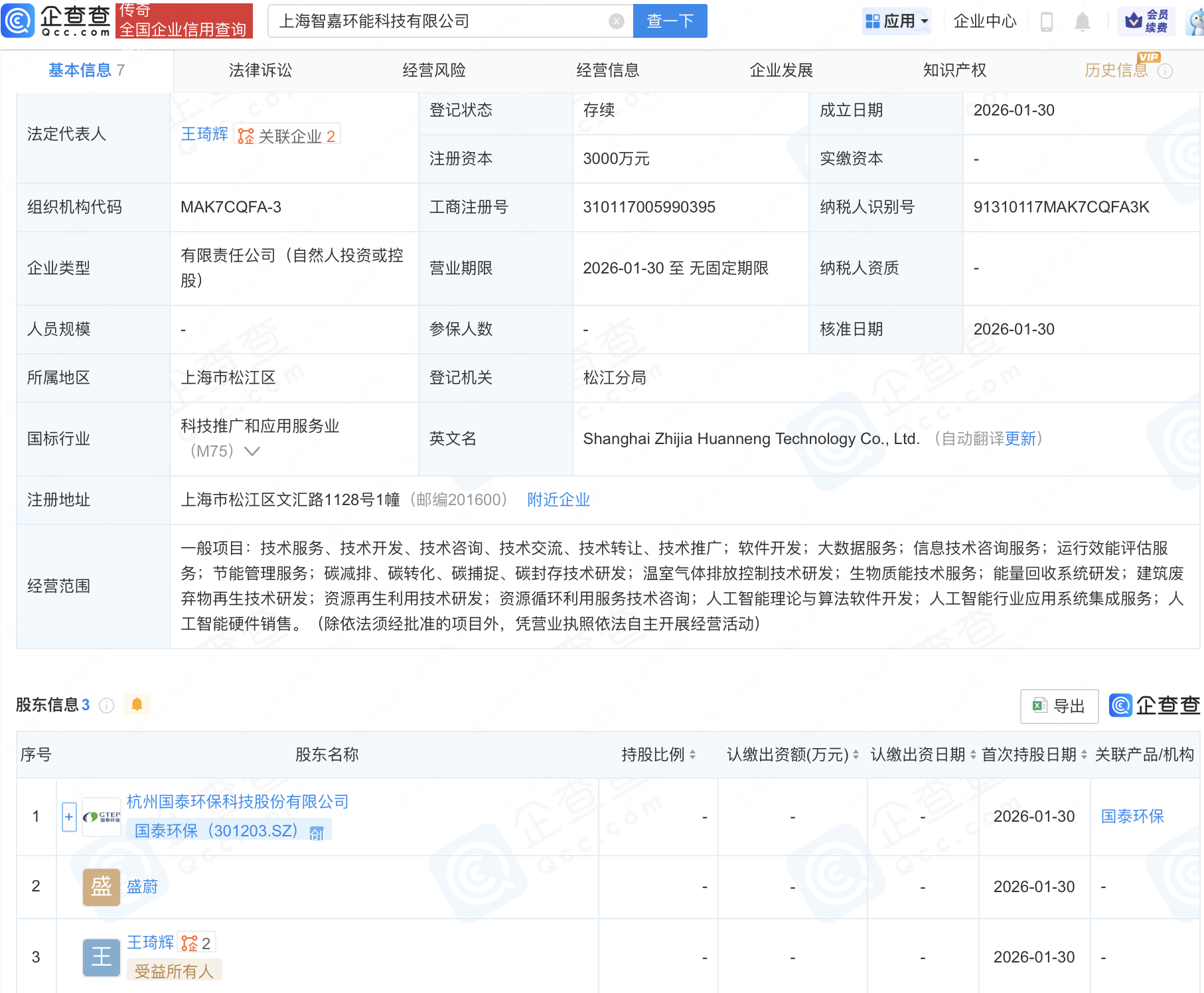This screenshot has width=1204, height=993.
Task: Click the QCC 企查查 logo
Action: tap(56, 21)
